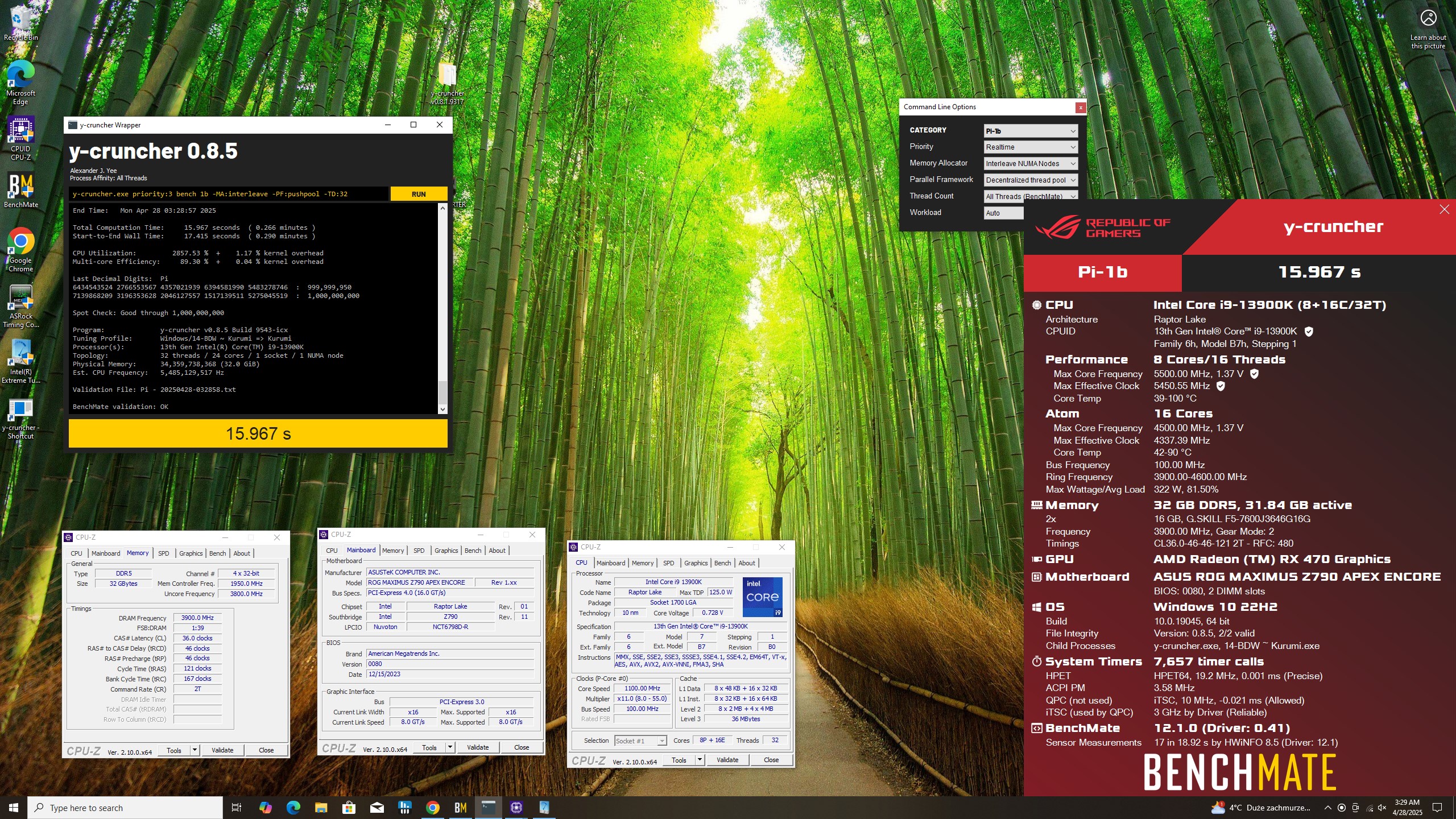Open Microsoft Store from the taskbar
The image size is (1456, 819).
coord(349,808)
